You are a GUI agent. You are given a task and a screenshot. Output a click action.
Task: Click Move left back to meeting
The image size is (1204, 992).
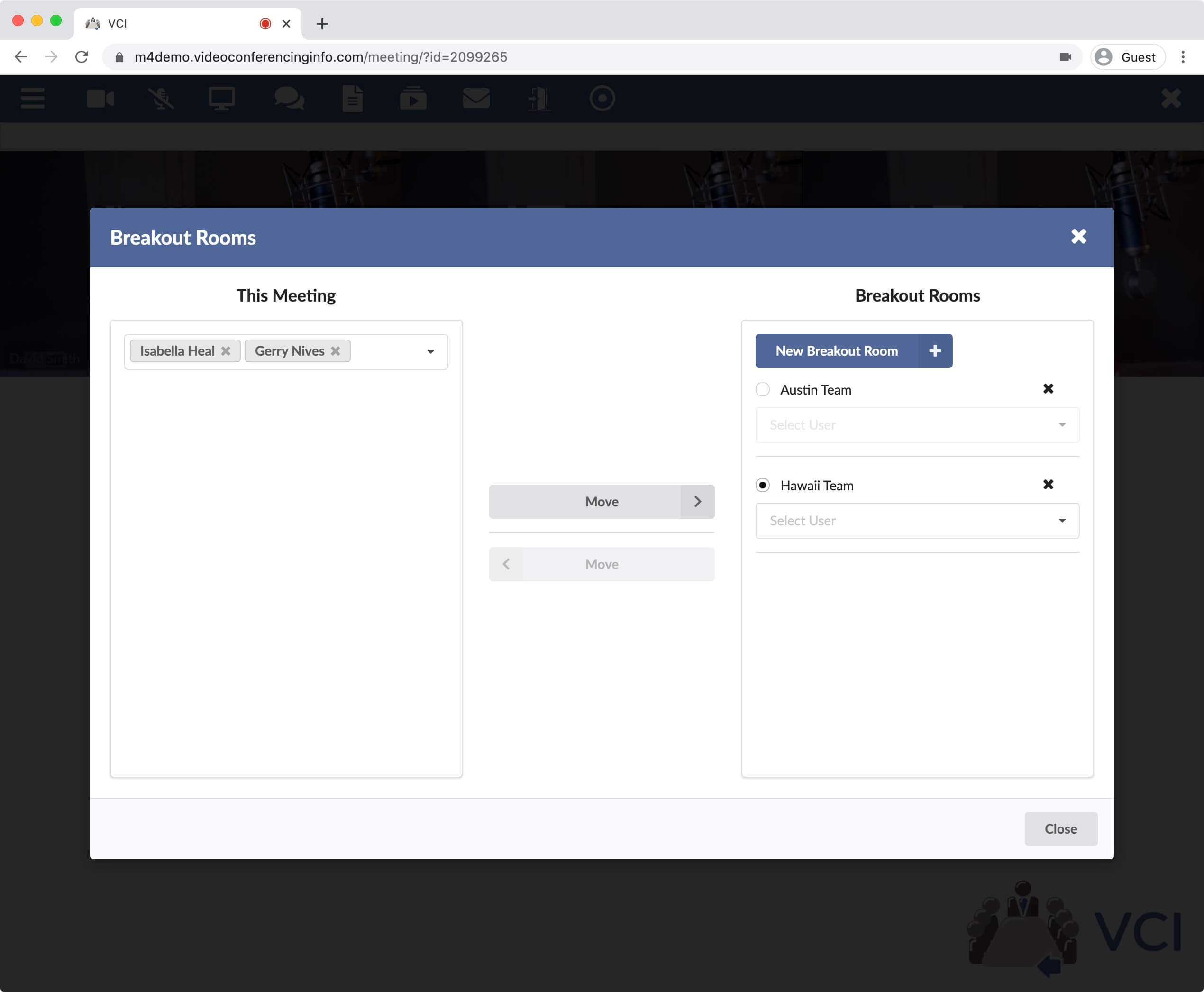click(602, 563)
